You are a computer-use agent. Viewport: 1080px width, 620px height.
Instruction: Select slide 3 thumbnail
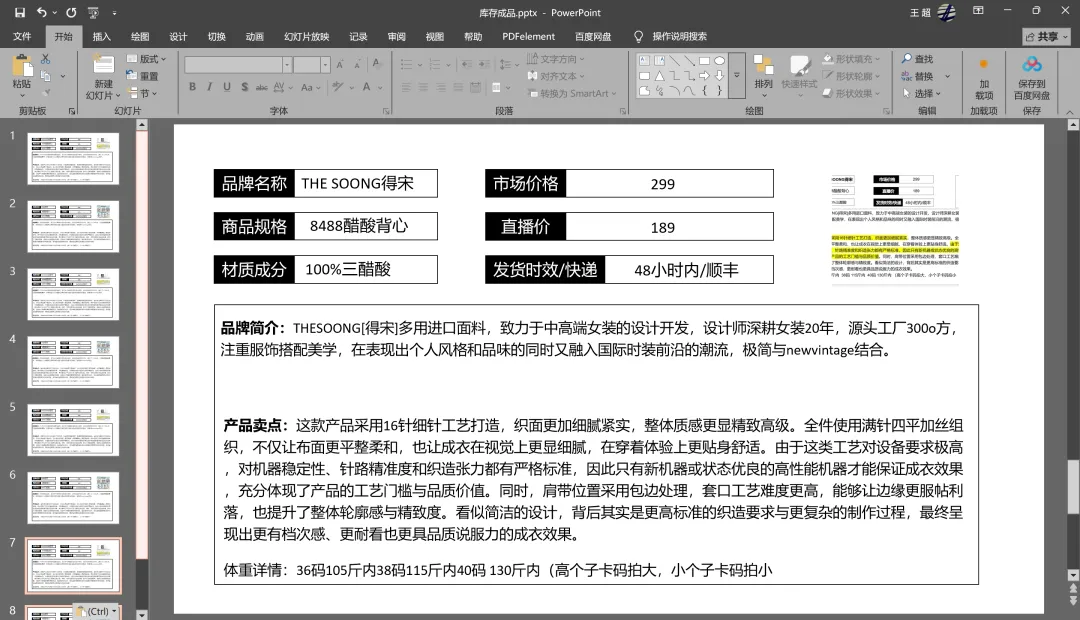73,294
